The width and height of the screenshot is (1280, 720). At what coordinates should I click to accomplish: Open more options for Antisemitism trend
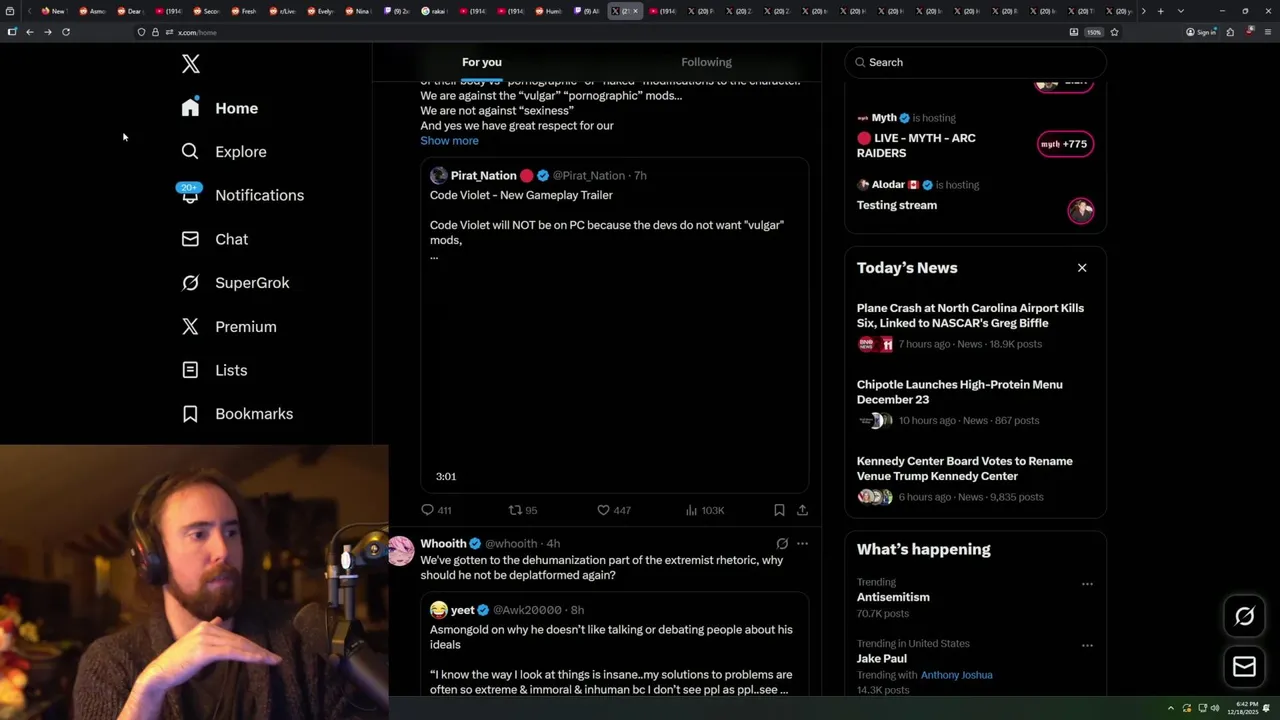click(1087, 584)
